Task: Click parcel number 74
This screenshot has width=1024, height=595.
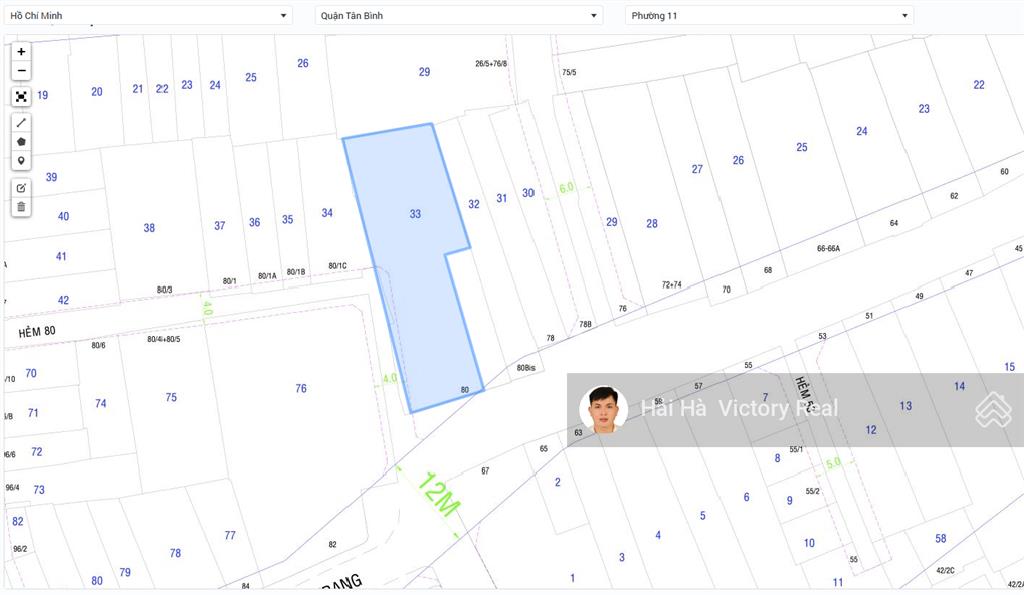Action: [101, 404]
